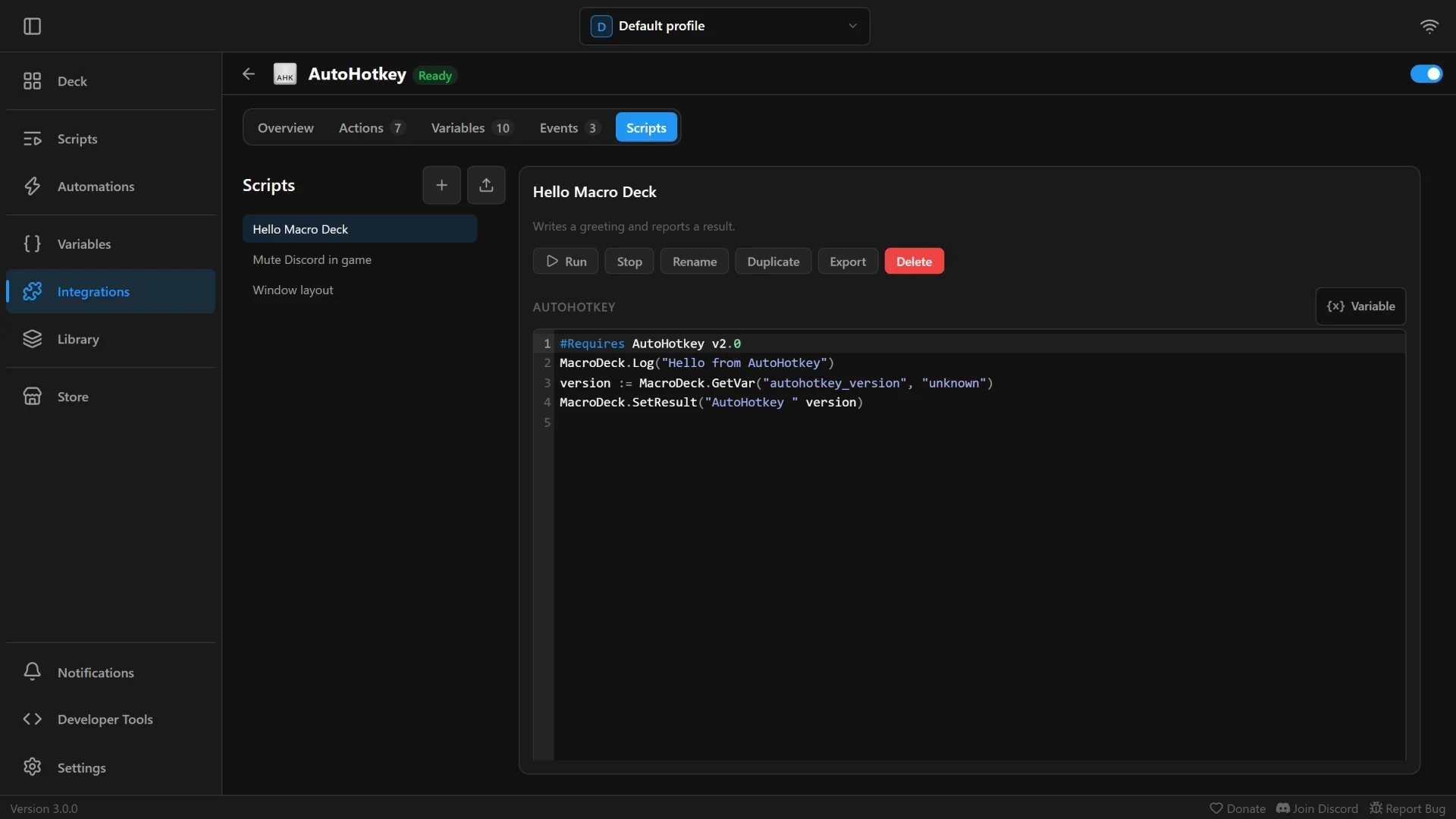Click the AutoHotkey AHK logo
The width and height of the screenshot is (1456, 819).
tap(285, 74)
